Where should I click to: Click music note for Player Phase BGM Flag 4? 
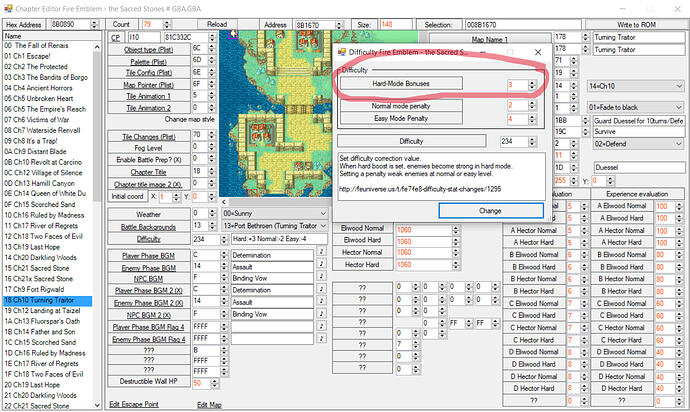coord(321,326)
